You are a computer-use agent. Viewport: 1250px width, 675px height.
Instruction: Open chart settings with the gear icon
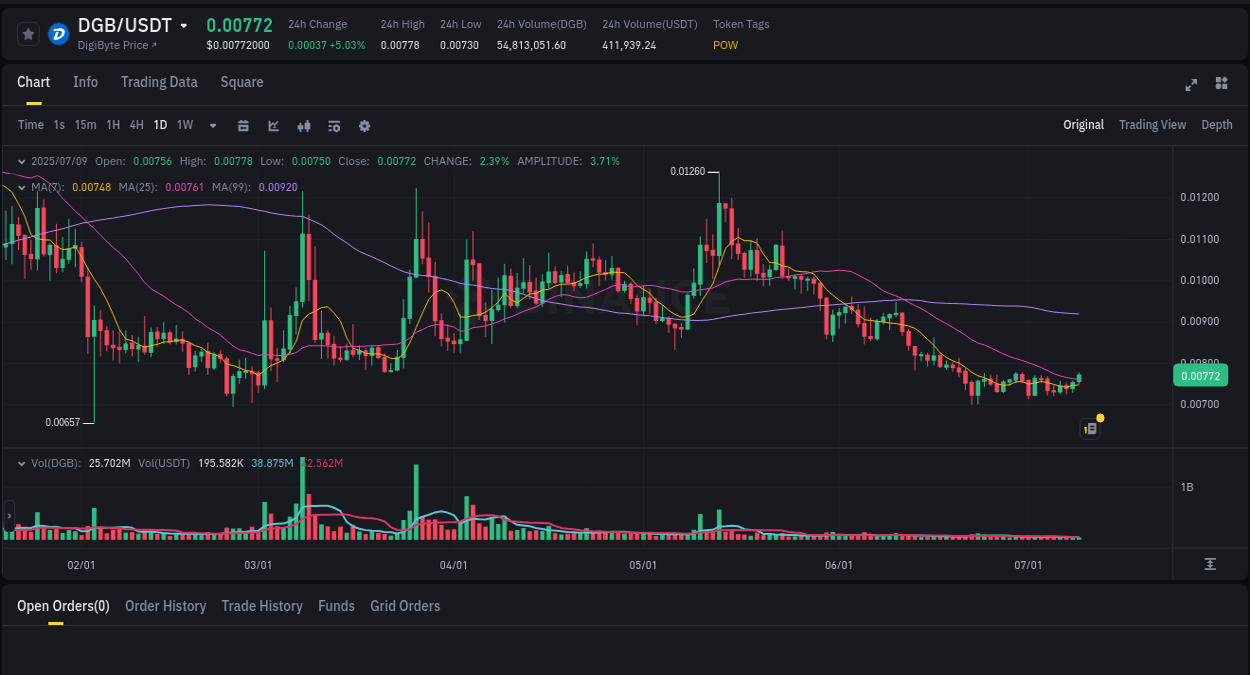[x=365, y=125]
